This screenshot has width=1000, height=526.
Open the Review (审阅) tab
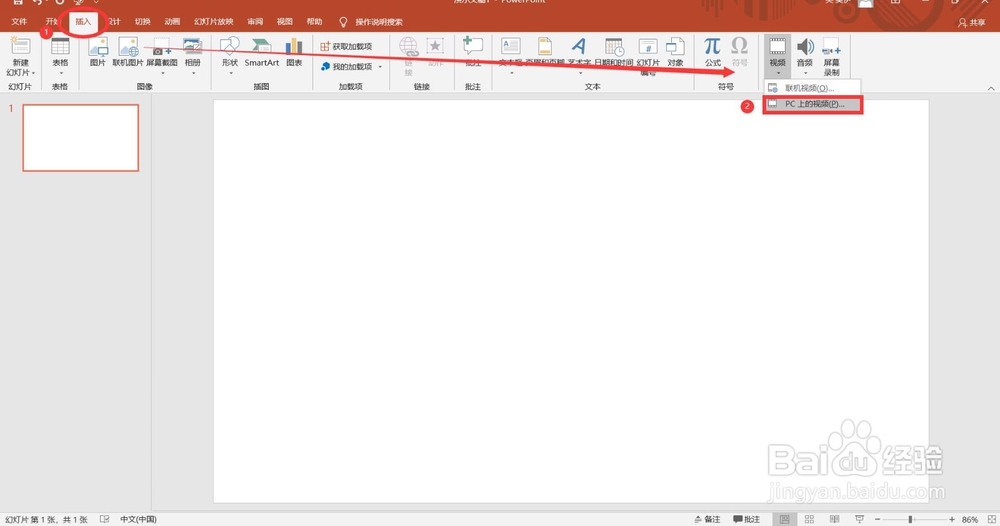255,22
